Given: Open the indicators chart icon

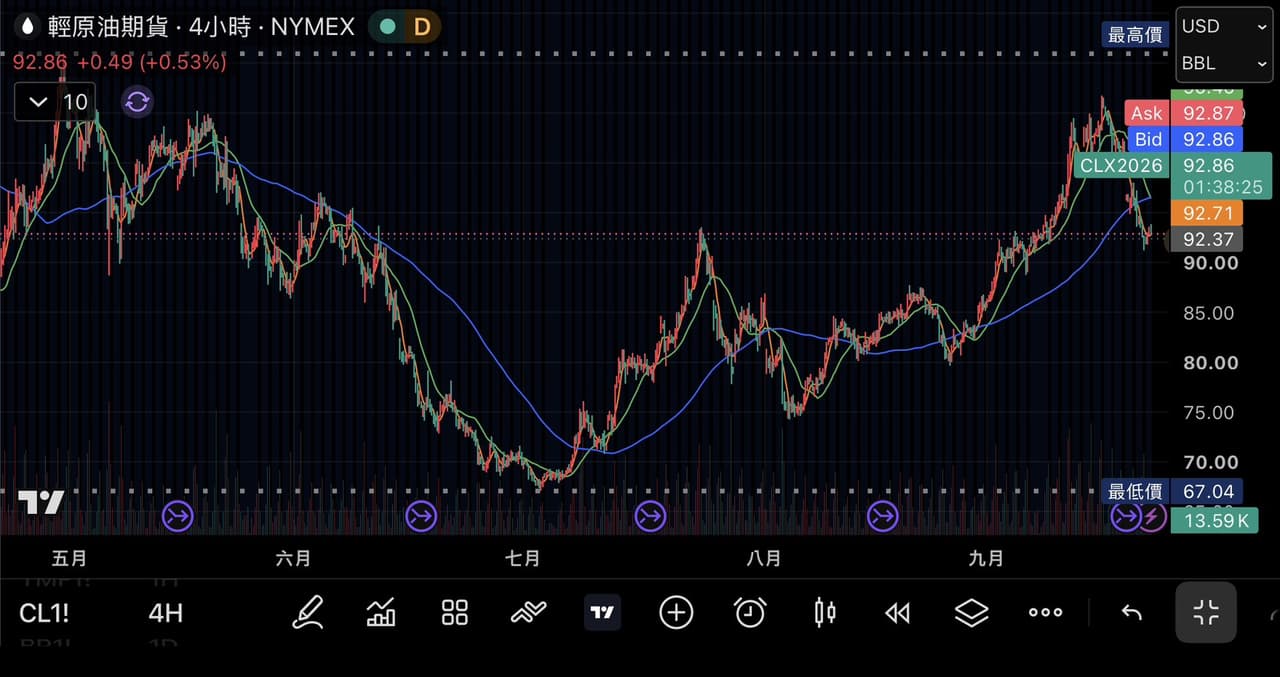Looking at the screenshot, I should (381, 612).
